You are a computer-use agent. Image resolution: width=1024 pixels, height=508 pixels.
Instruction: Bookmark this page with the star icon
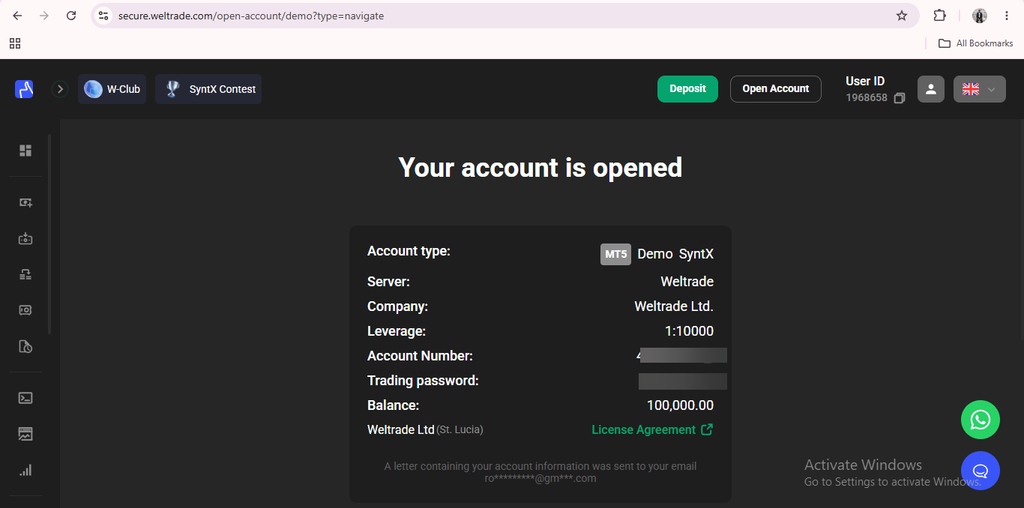point(902,16)
